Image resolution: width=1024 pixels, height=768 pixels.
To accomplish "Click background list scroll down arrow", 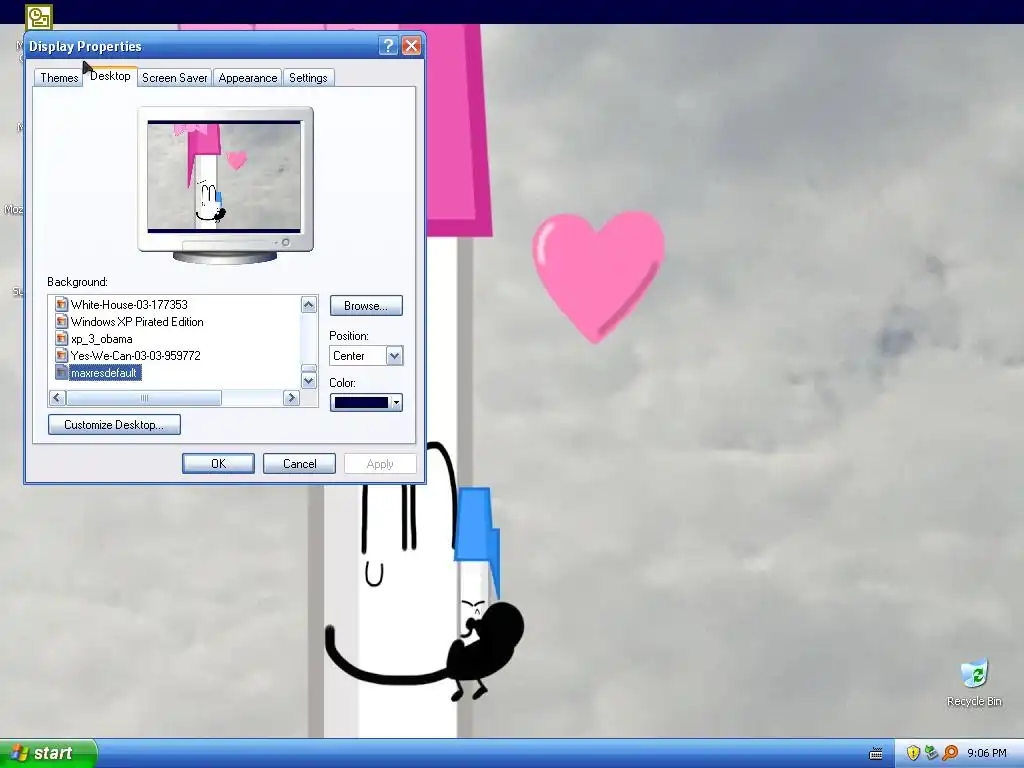I will point(309,381).
